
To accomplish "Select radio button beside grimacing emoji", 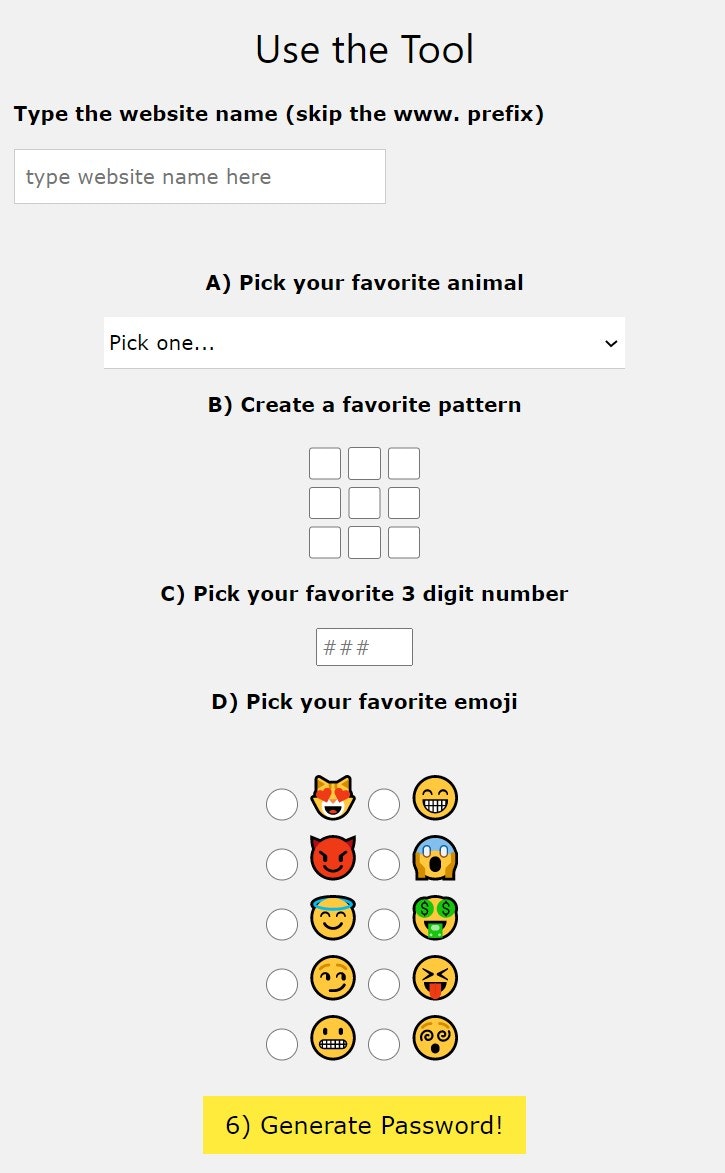I will point(282,1045).
